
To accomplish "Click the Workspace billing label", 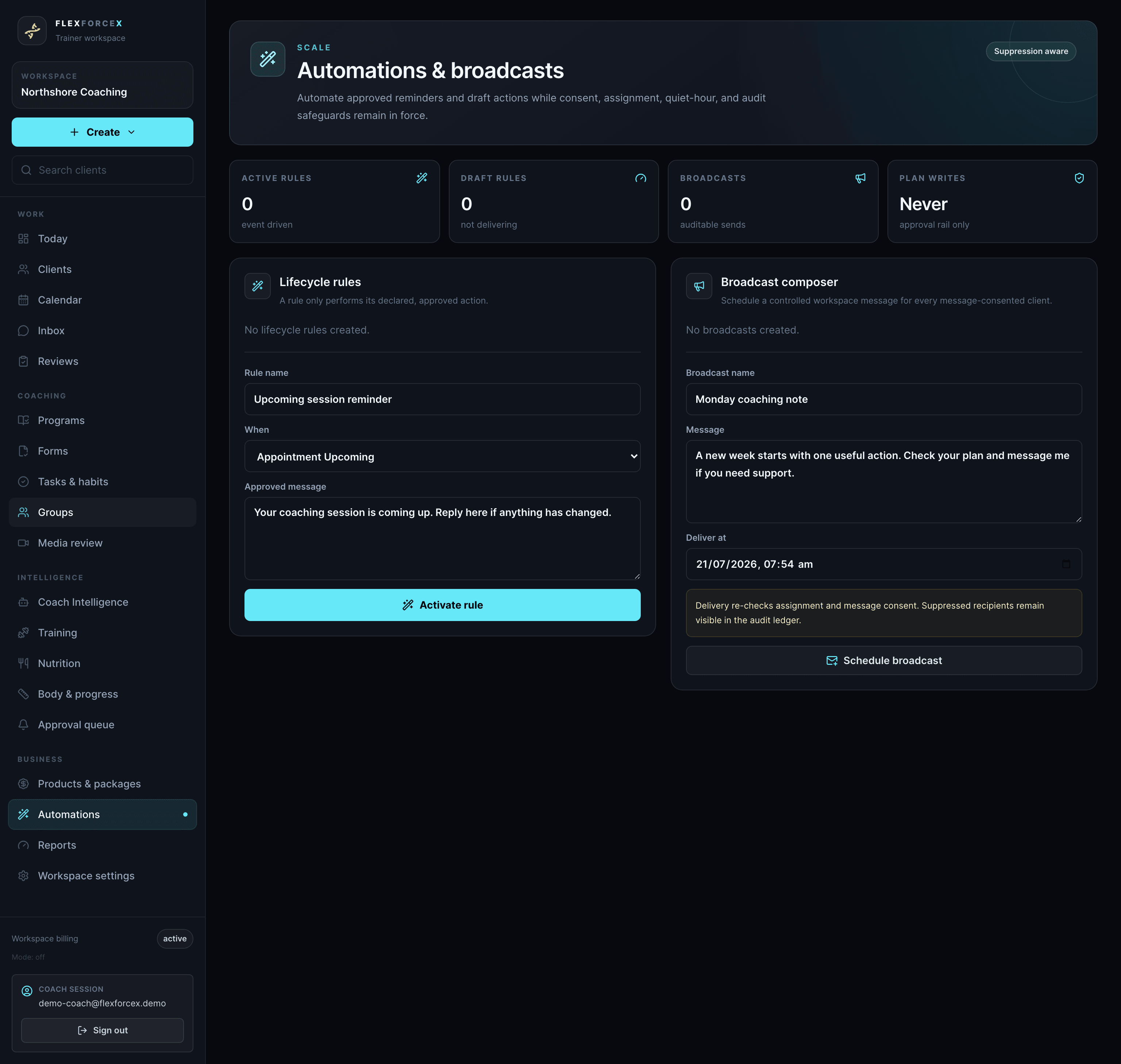I will [45, 938].
